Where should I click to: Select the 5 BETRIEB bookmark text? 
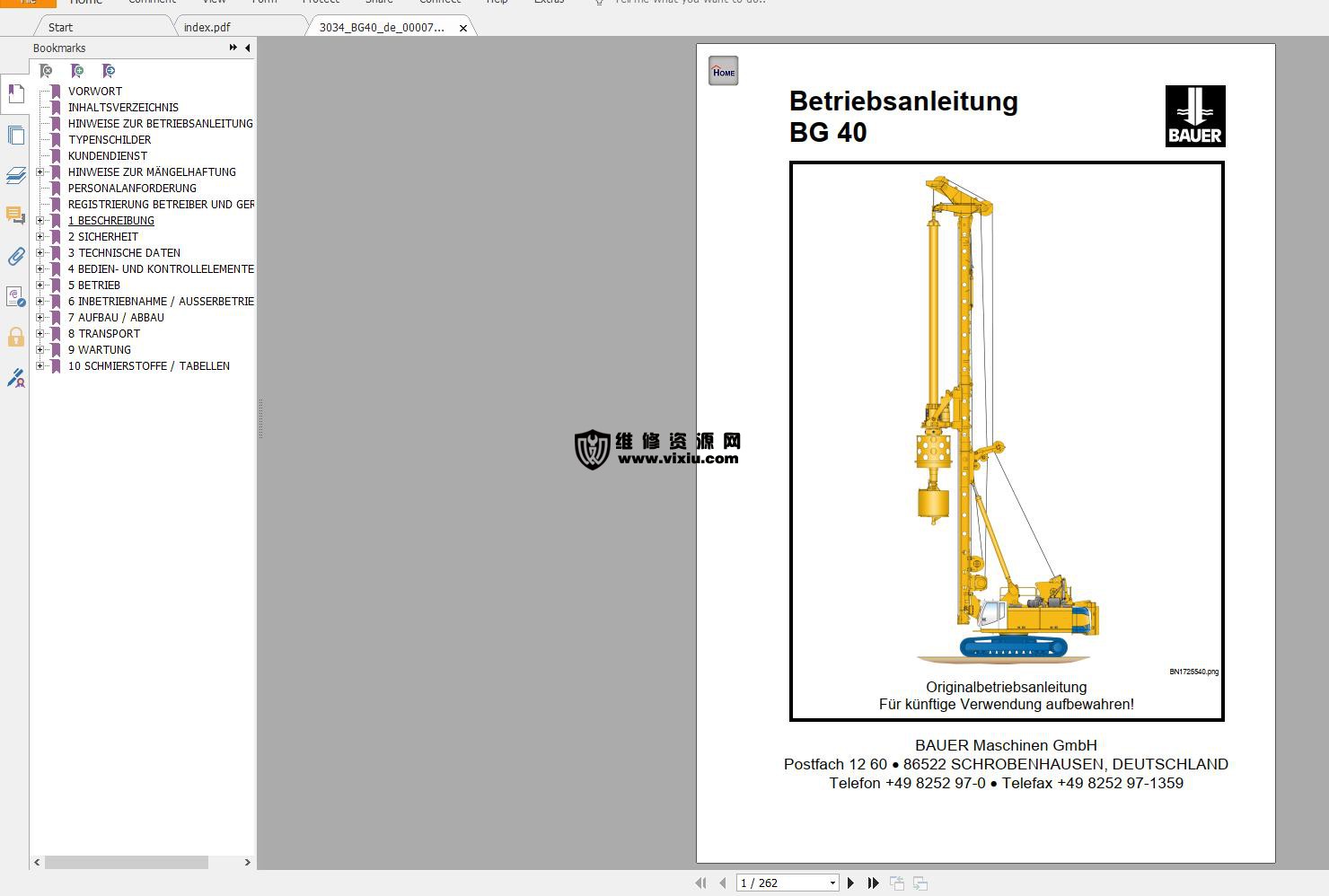pyautogui.click(x=94, y=285)
